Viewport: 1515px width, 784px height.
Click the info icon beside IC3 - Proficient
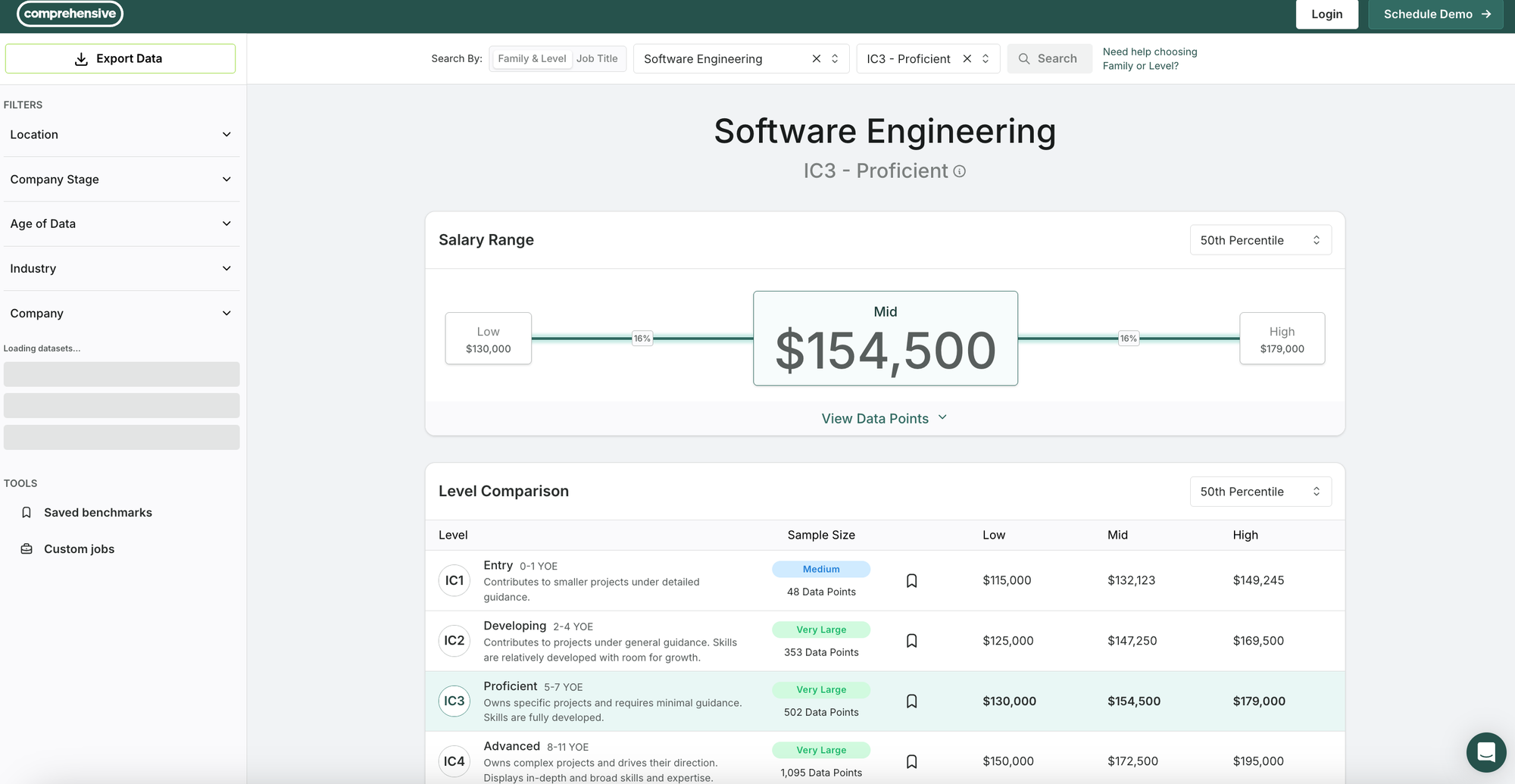point(960,172)
